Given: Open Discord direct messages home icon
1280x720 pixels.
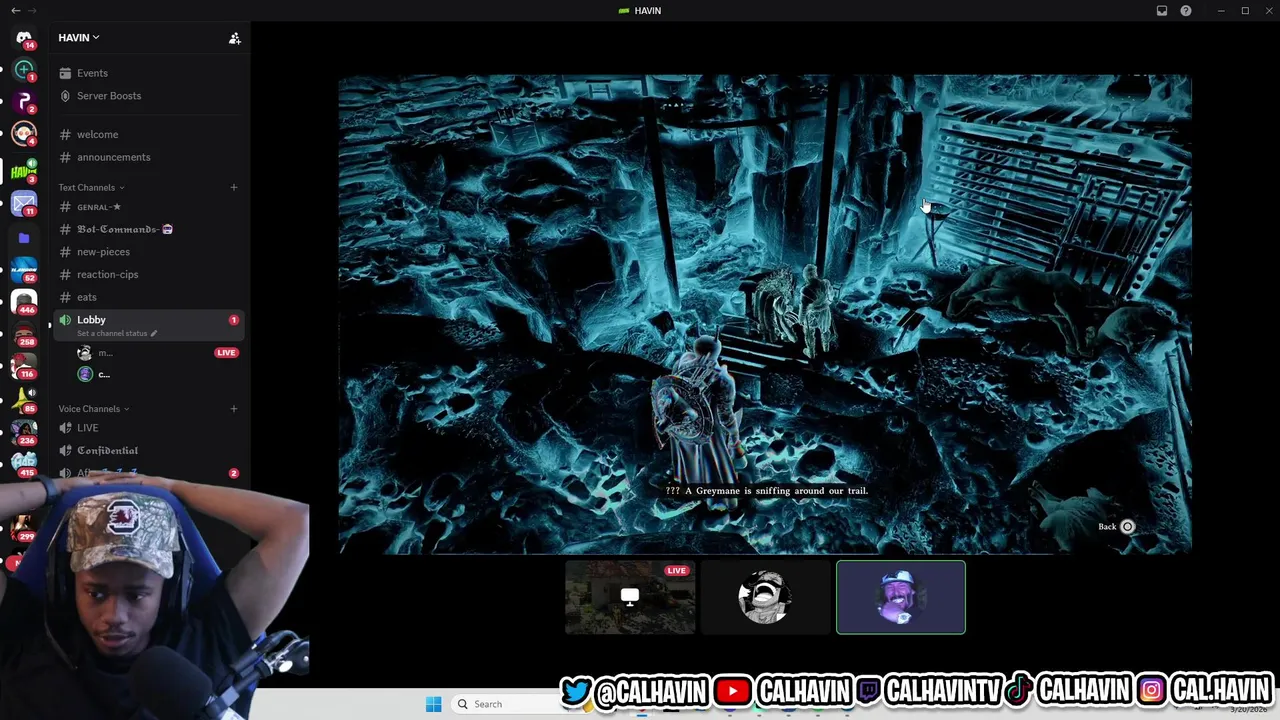Looking at the screenshot, I should tap(24, 38).
